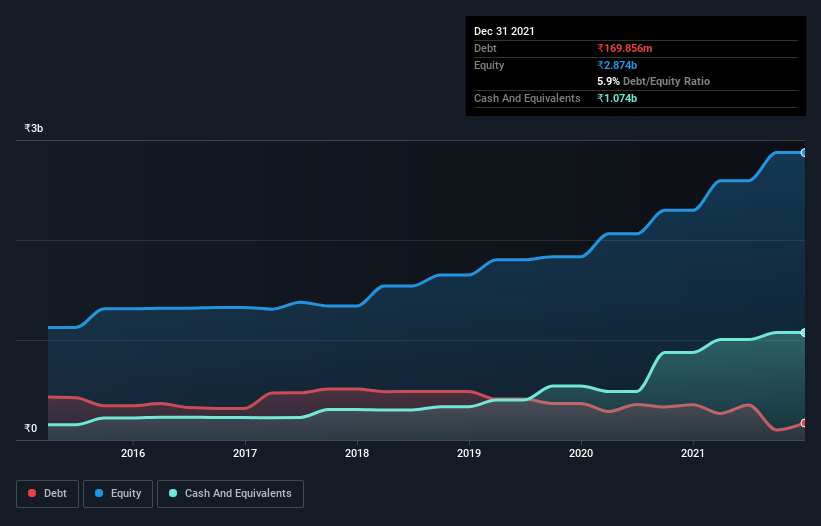Screen dimensions: 821x526
Task: Click the 2017 x-axis label
Action: 245,453
